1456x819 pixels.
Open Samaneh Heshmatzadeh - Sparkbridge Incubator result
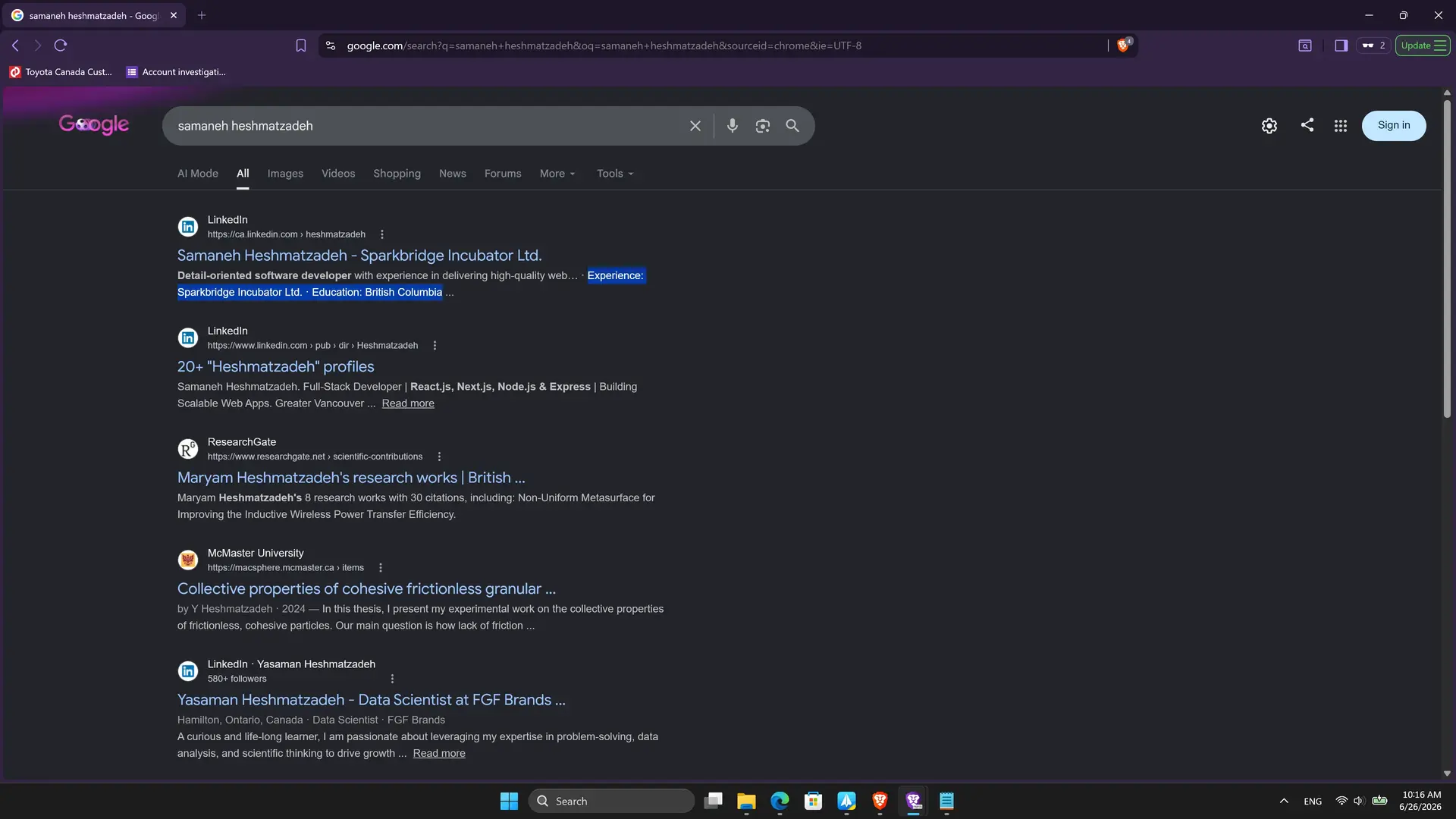coord(359,256)
